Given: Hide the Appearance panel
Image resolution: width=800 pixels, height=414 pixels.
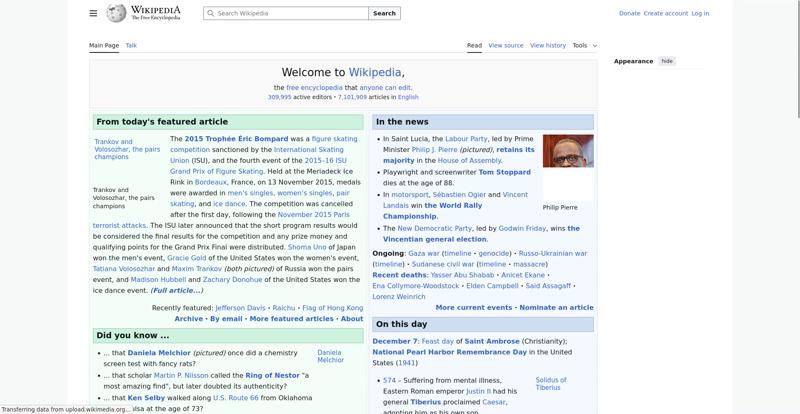Looking at the screenshot, I should click(x=667, y=61).
